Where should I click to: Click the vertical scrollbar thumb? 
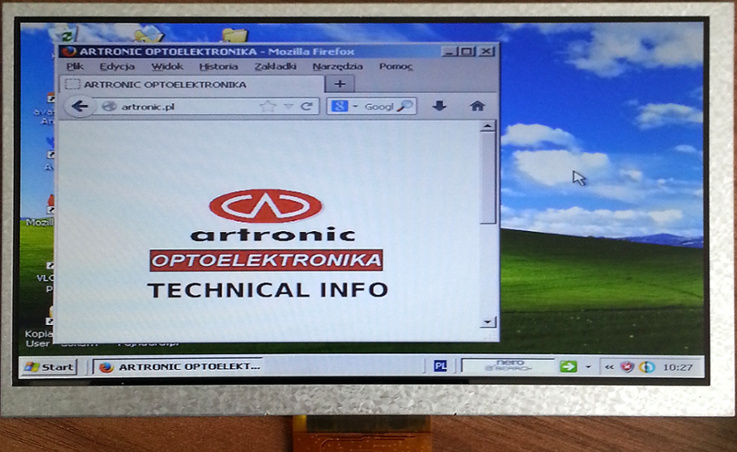tap(487, 178)
